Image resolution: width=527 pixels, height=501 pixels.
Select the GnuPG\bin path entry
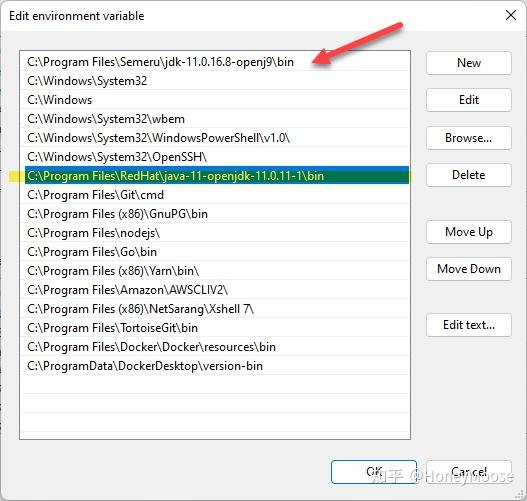click(x=217, y=214)
